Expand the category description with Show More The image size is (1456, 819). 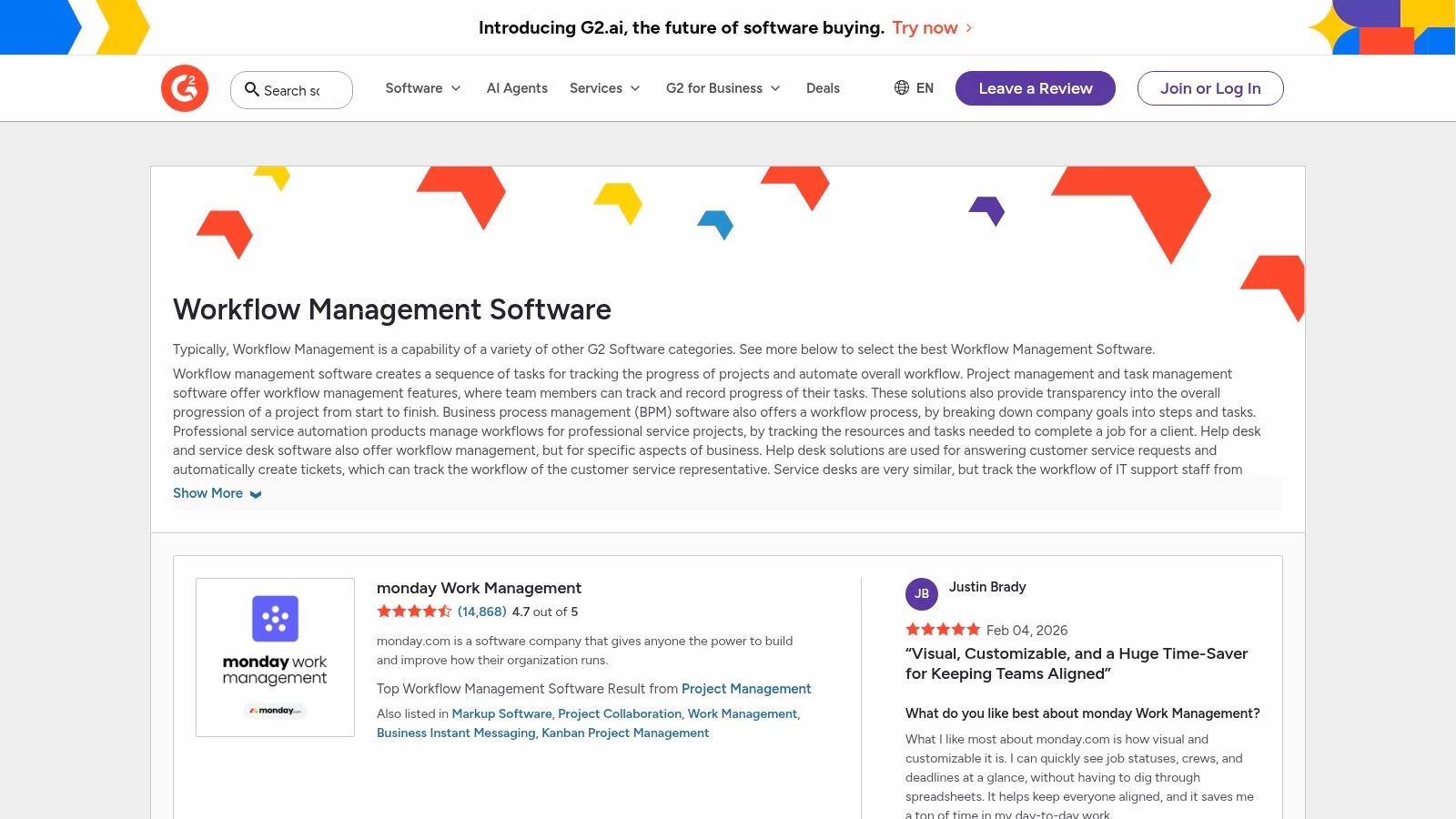click(x=207, y=493)
